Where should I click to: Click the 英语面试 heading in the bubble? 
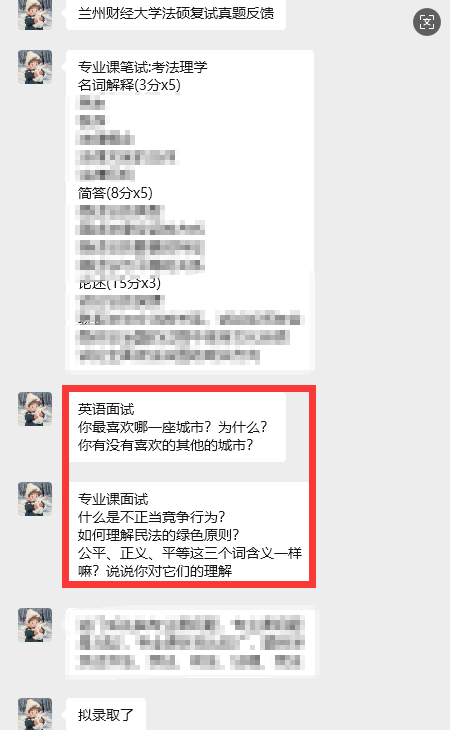[x=106, y=409]
